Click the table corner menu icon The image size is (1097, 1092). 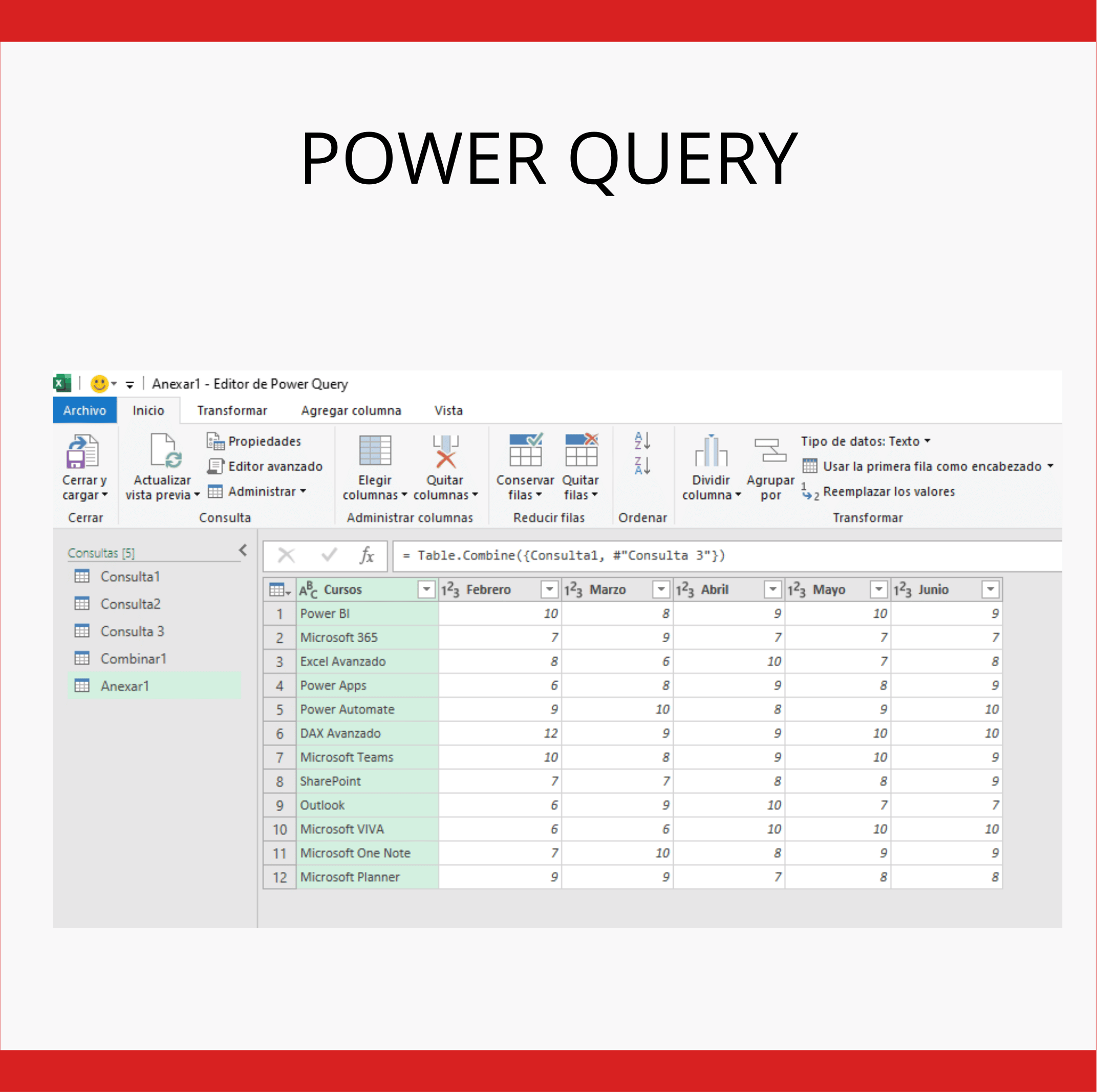279,589
